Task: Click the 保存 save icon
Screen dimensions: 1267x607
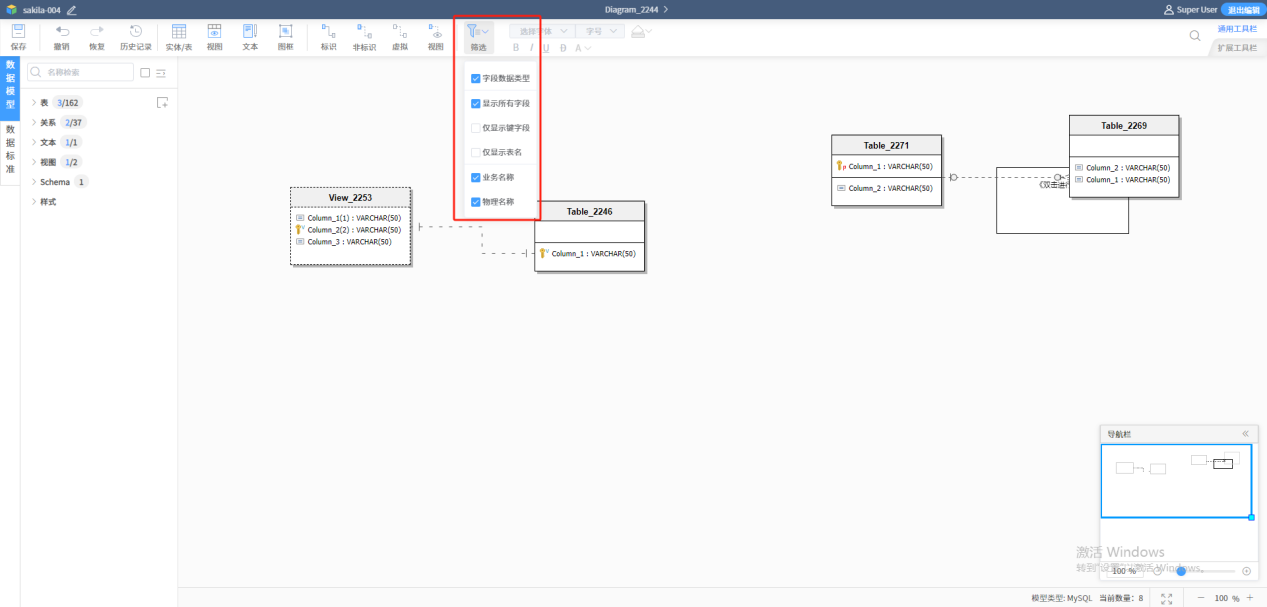Action: pyautogui.click(x=18, y=32)
